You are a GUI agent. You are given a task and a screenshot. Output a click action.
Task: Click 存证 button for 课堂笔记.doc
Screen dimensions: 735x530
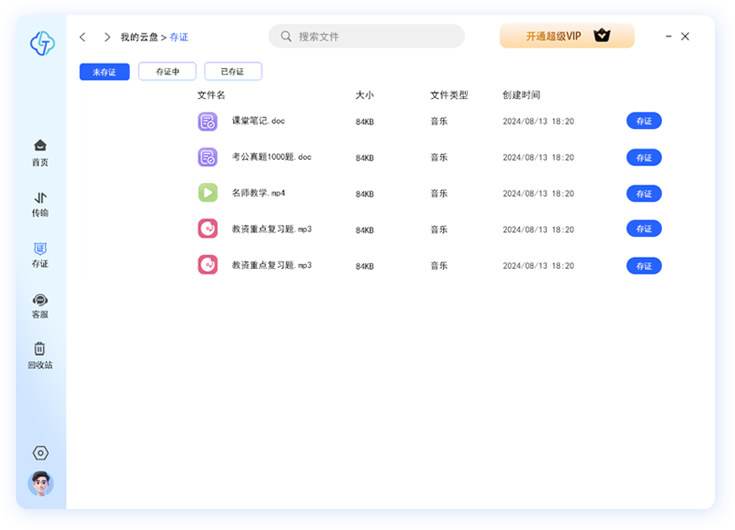point(644,121)
